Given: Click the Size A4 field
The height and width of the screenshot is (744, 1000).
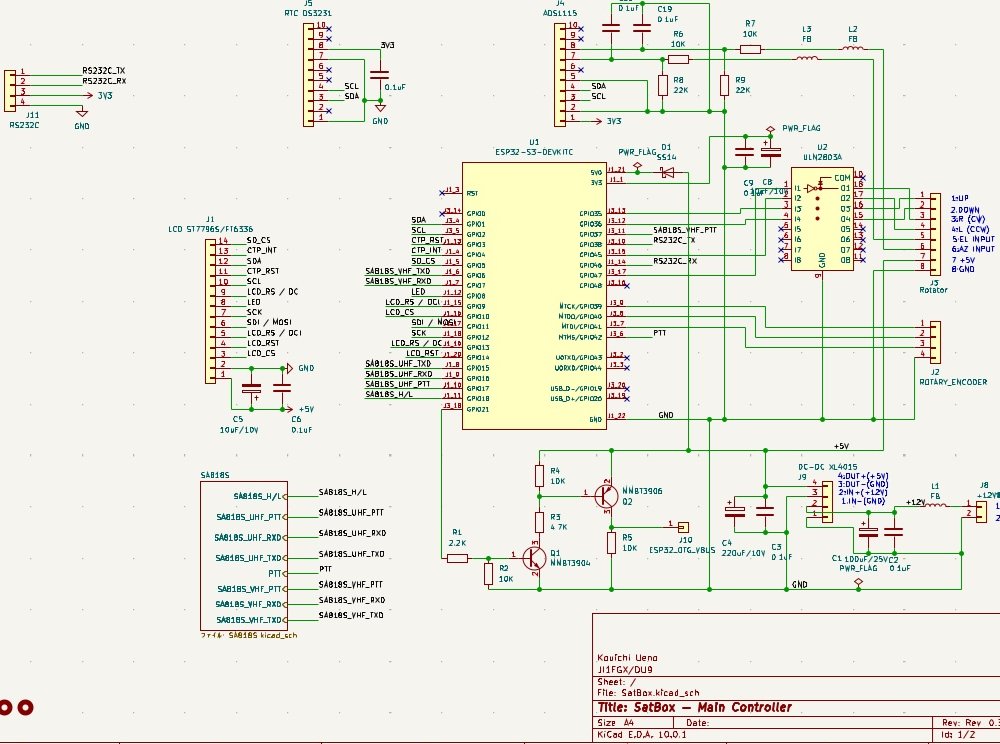Looking at the screenshot, I should 615,722.
